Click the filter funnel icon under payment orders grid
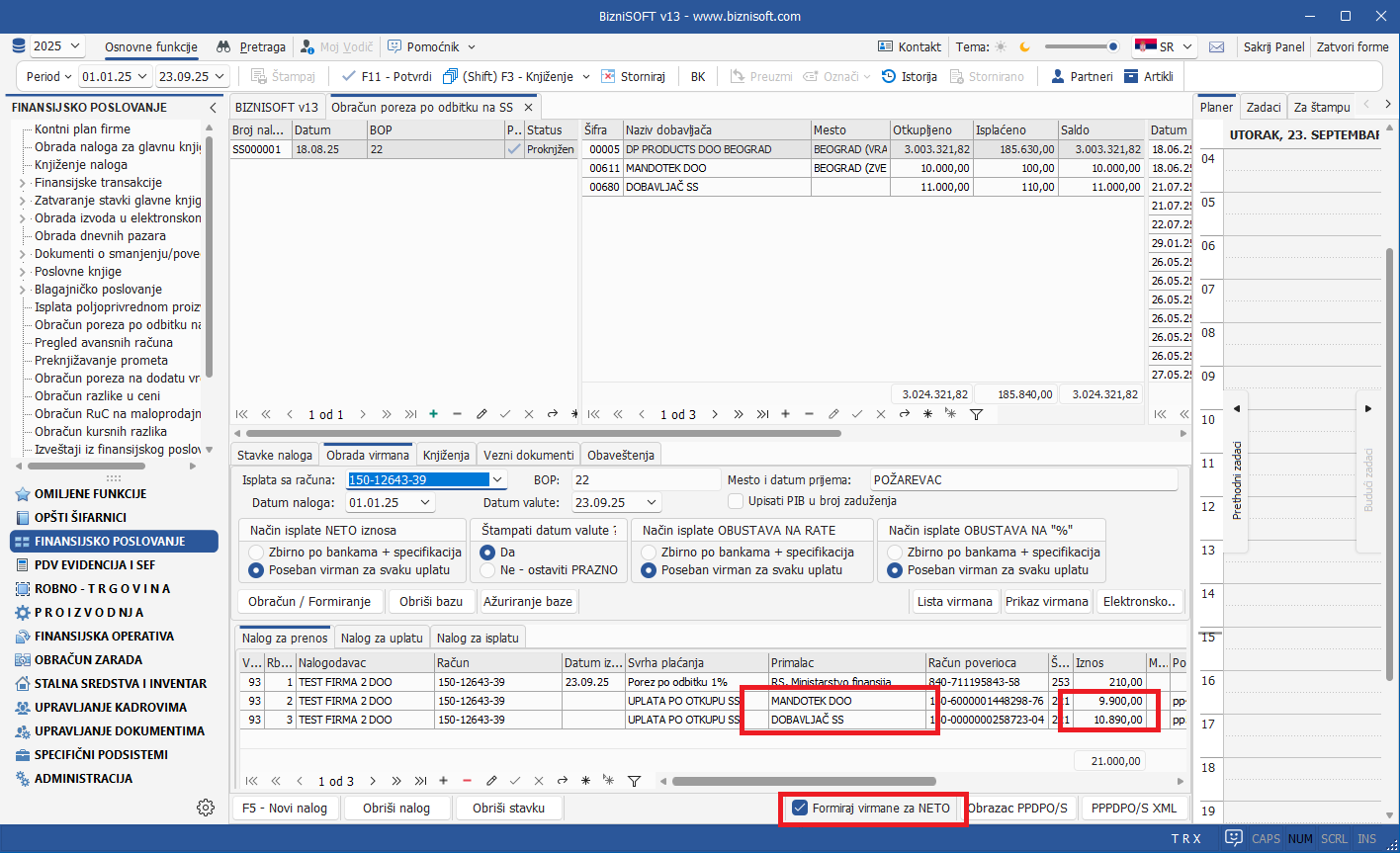Viewport: 1400px width, 853px height. point(635,781)
